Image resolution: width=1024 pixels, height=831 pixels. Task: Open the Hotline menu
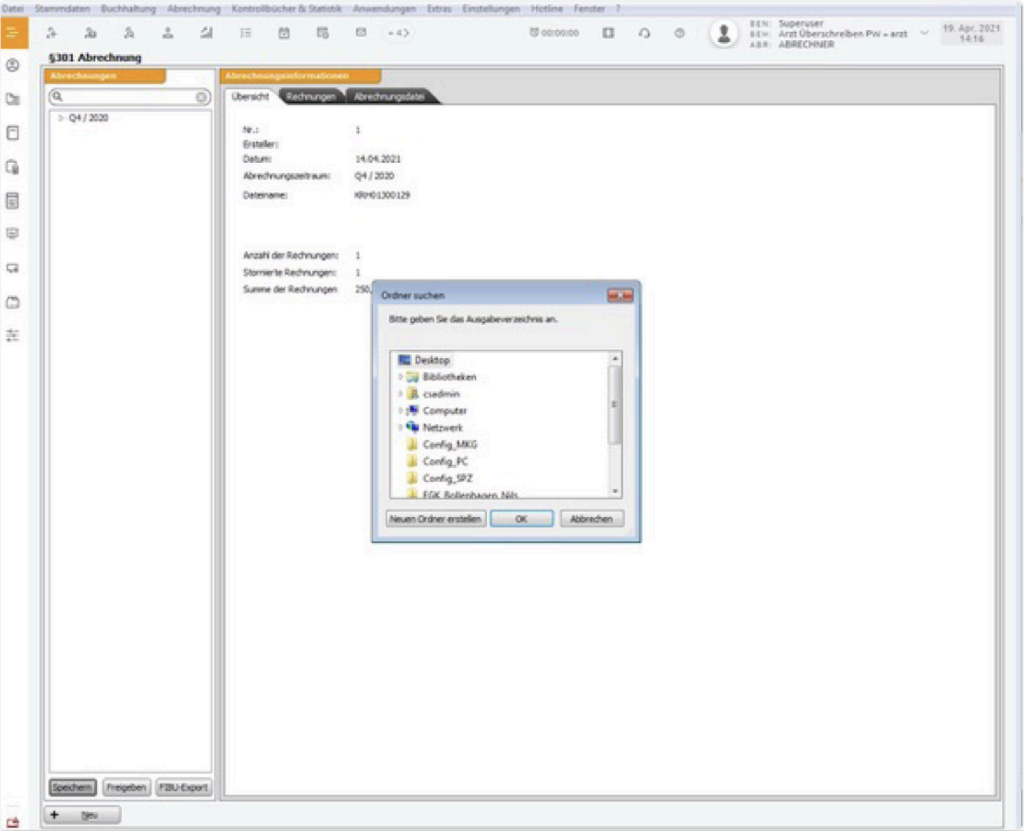click(547, 8)
